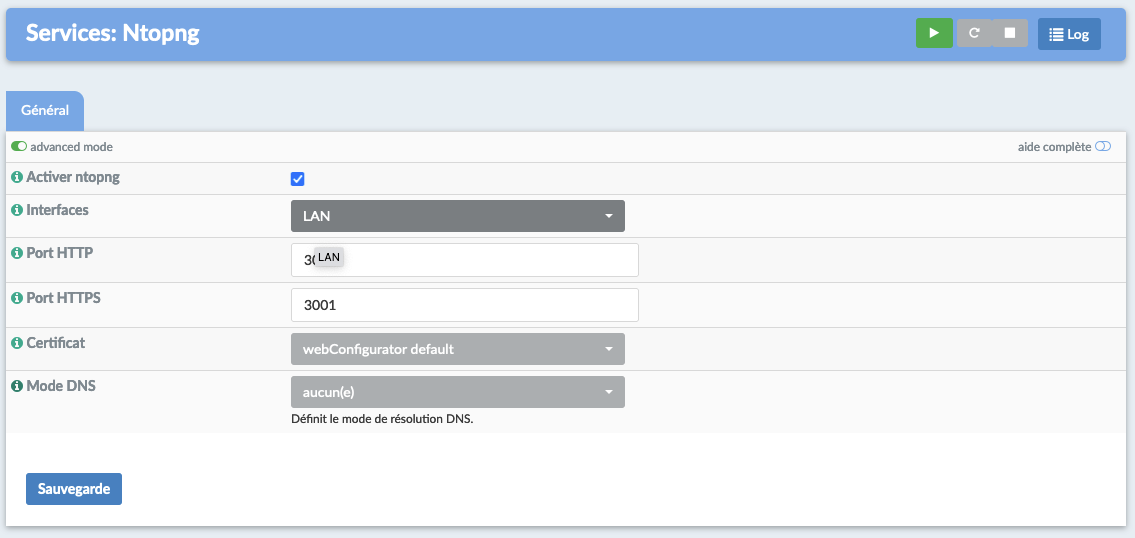Open the Interfaces dropdown showing LAN
This screenshot has width=1135, height=538.
click(x=457, y=216)
